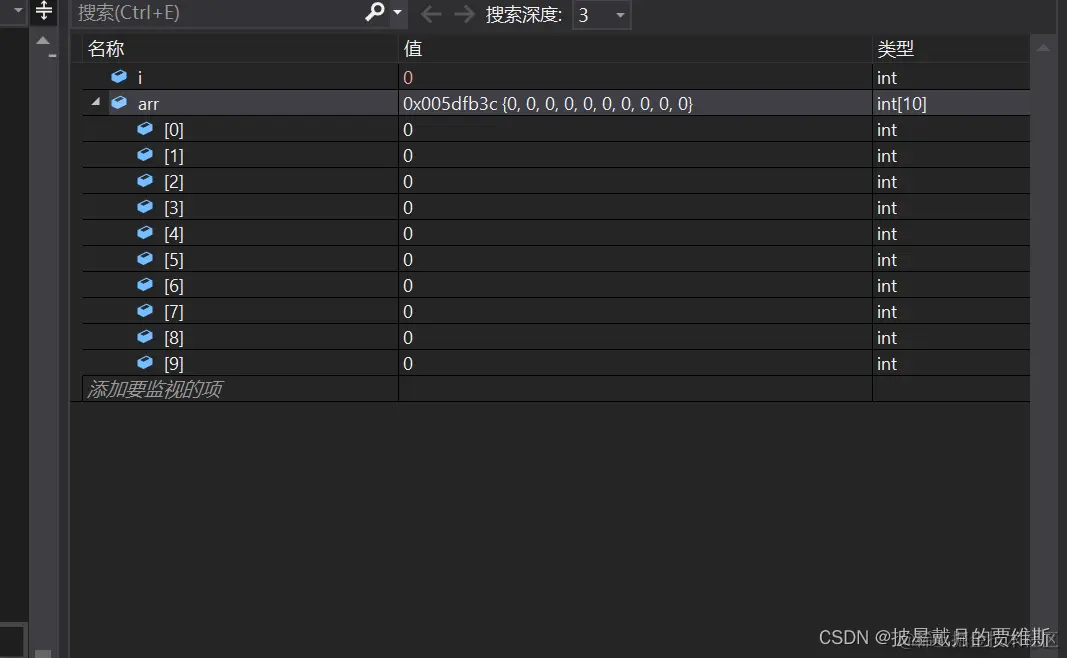Viewport: 1067px width, 658px height.
Task: Select the [5] element name
Action: coord(174,260)
